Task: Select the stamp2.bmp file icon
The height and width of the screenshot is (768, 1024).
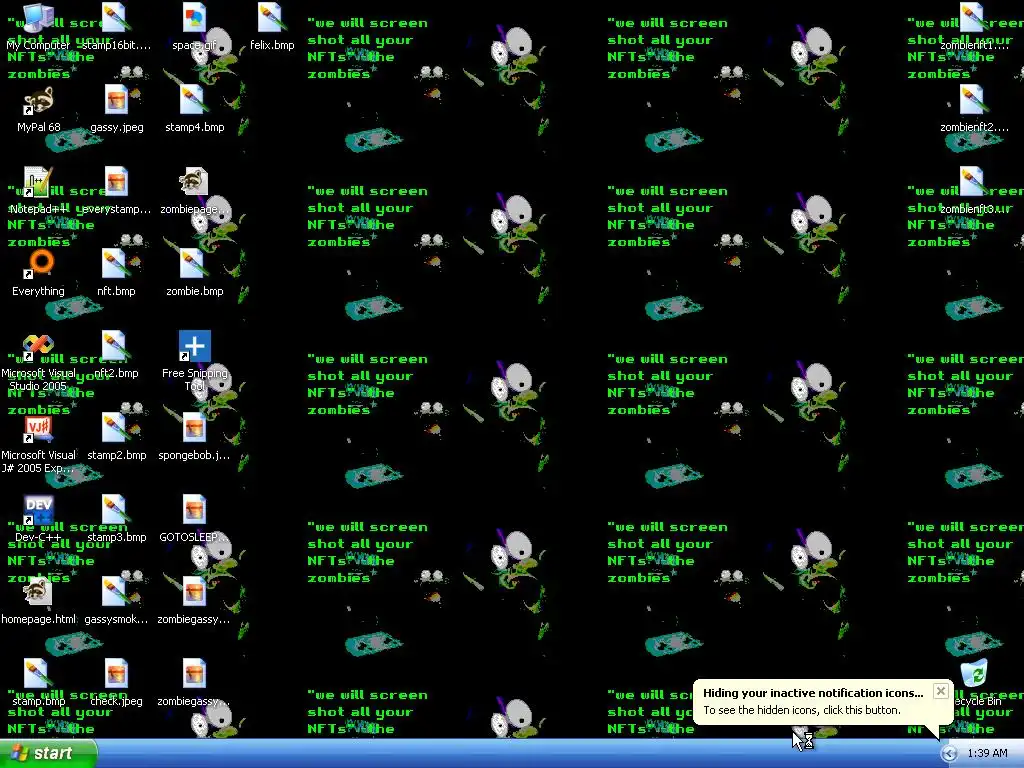Action: [x=116, y=428]
